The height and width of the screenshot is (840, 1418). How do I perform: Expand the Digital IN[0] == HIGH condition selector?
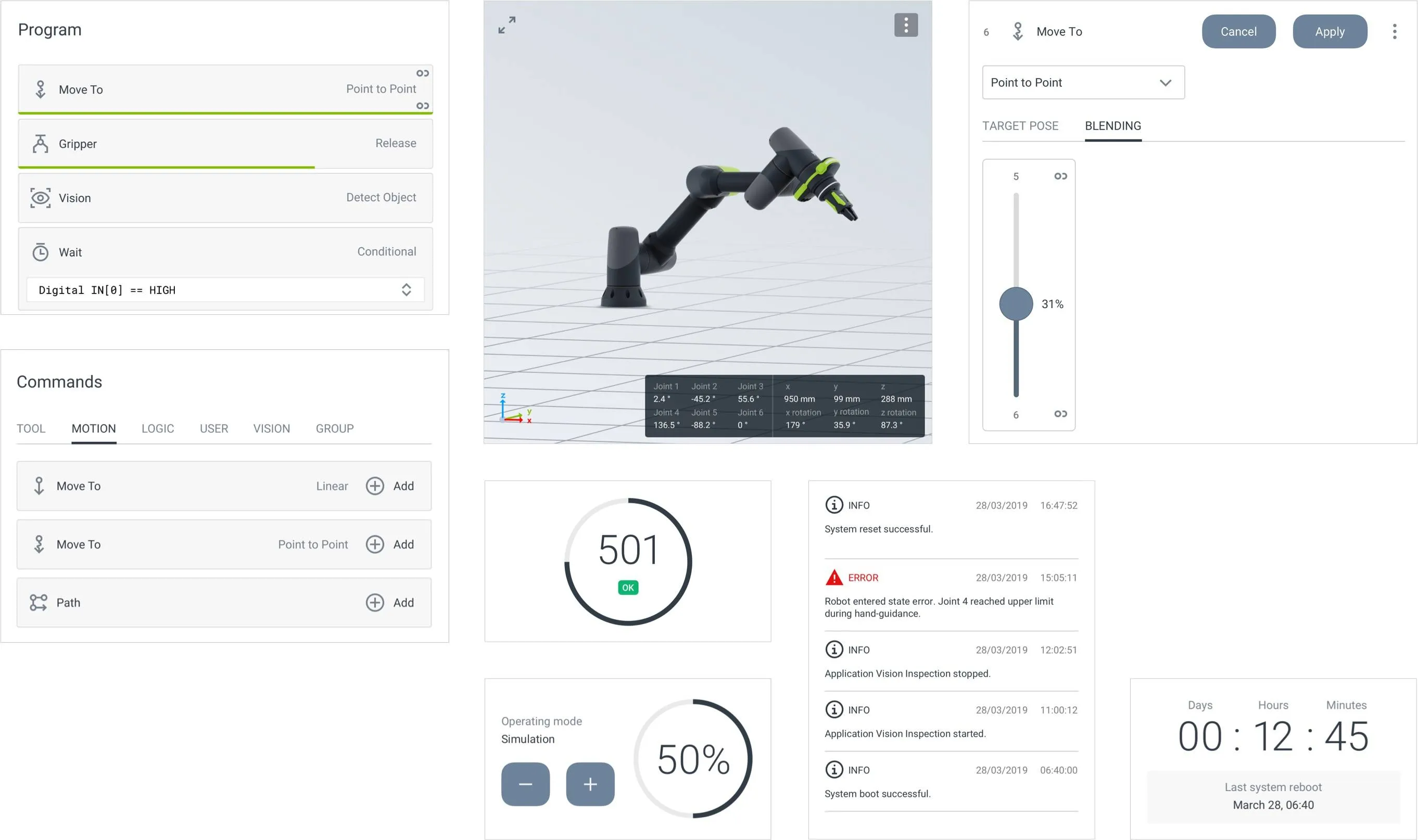[406, 290]
